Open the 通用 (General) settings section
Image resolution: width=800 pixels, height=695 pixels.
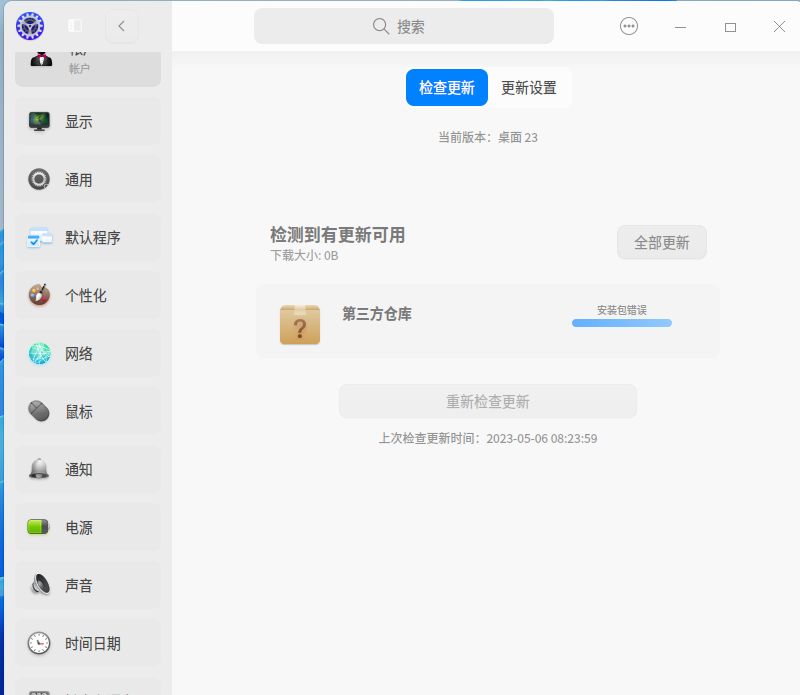pyautogui.click(x=87, y=179)
